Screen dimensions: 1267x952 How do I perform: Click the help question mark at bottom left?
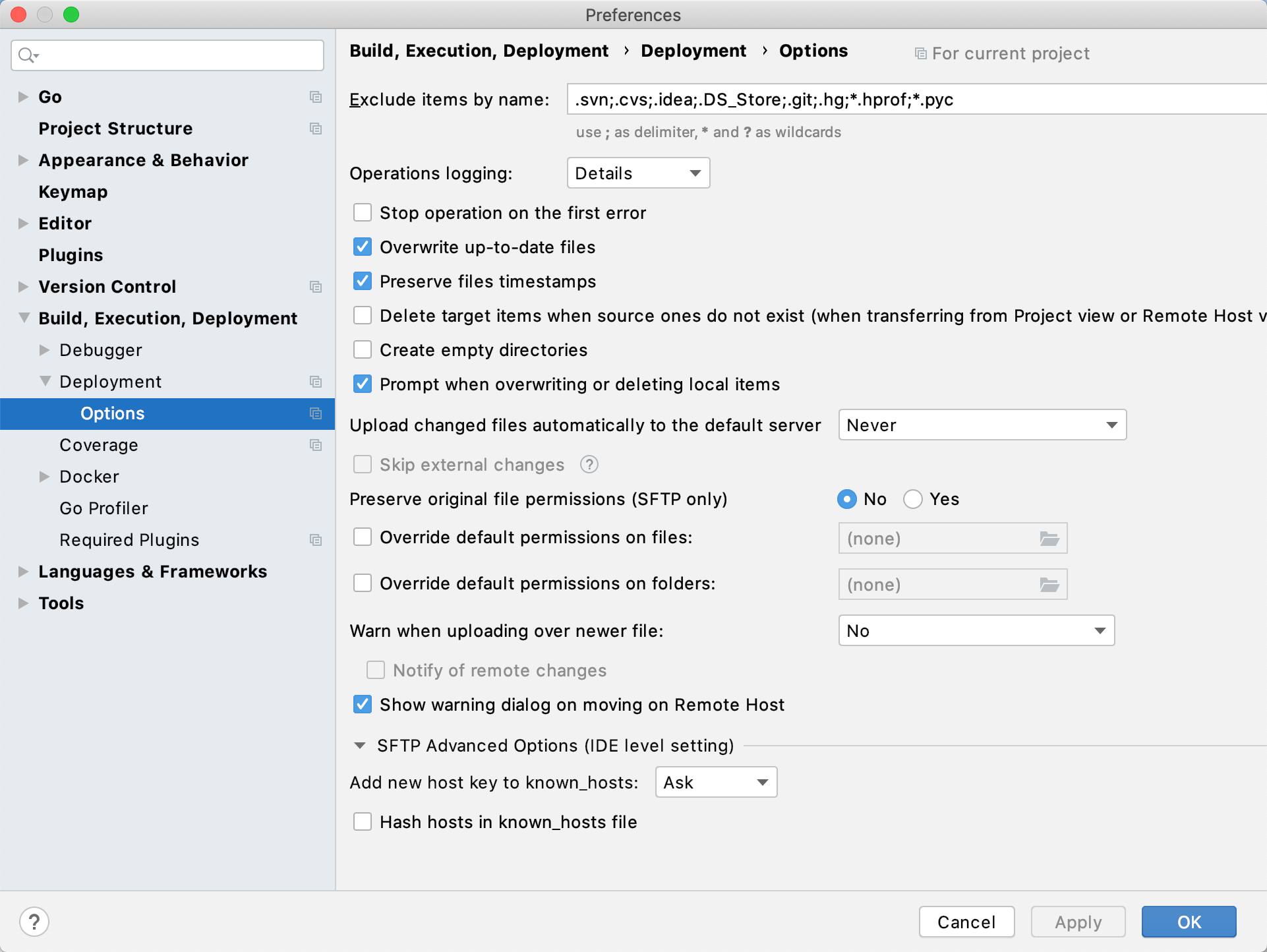tap(34, 921)
